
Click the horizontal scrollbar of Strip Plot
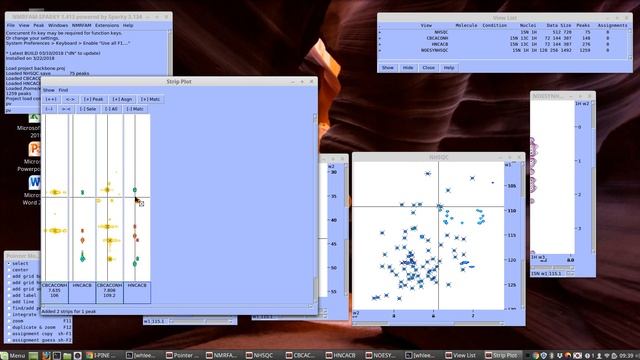coord(178,306)
